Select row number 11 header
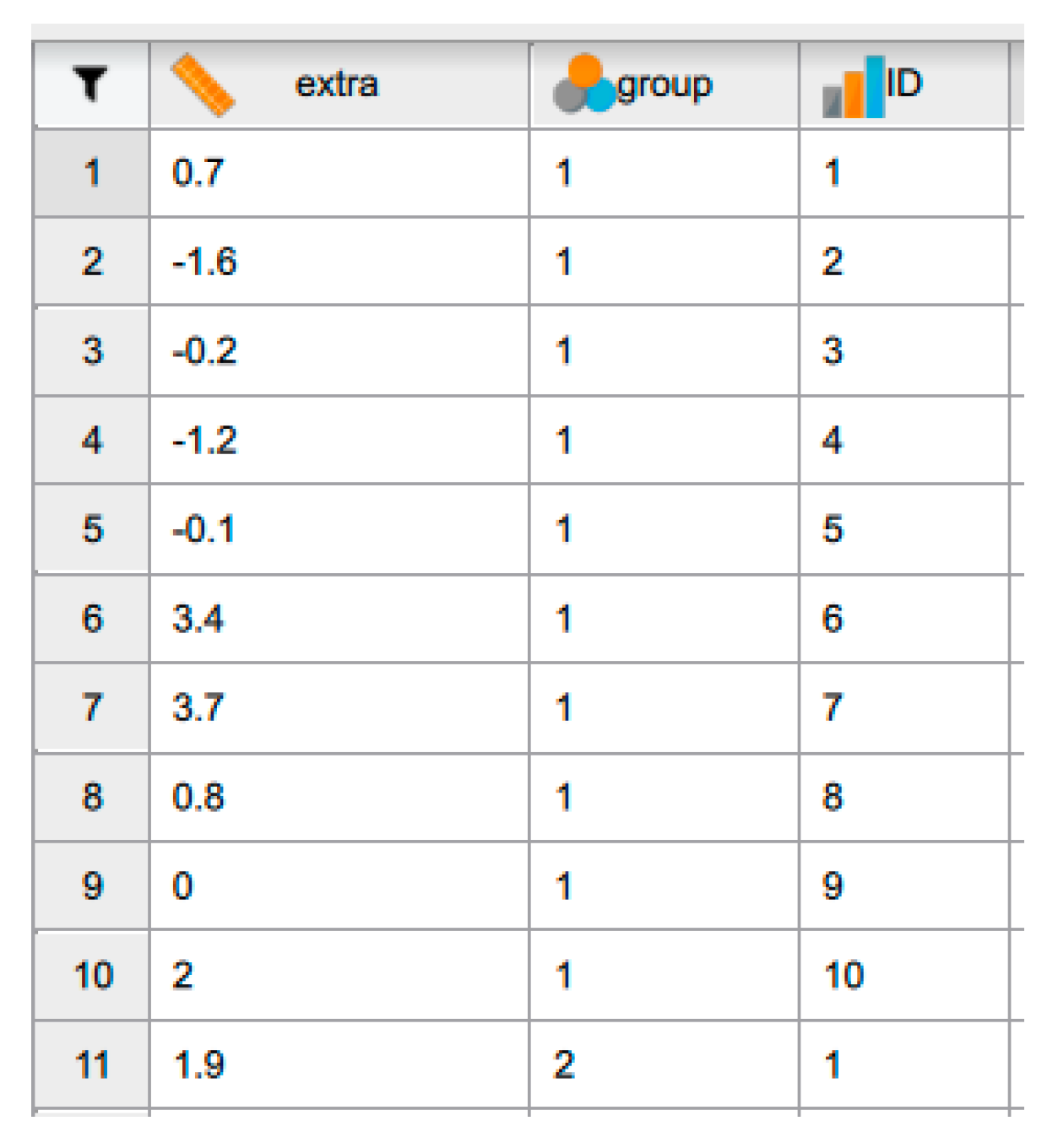1058x1148 pixels. [92, 1064]
